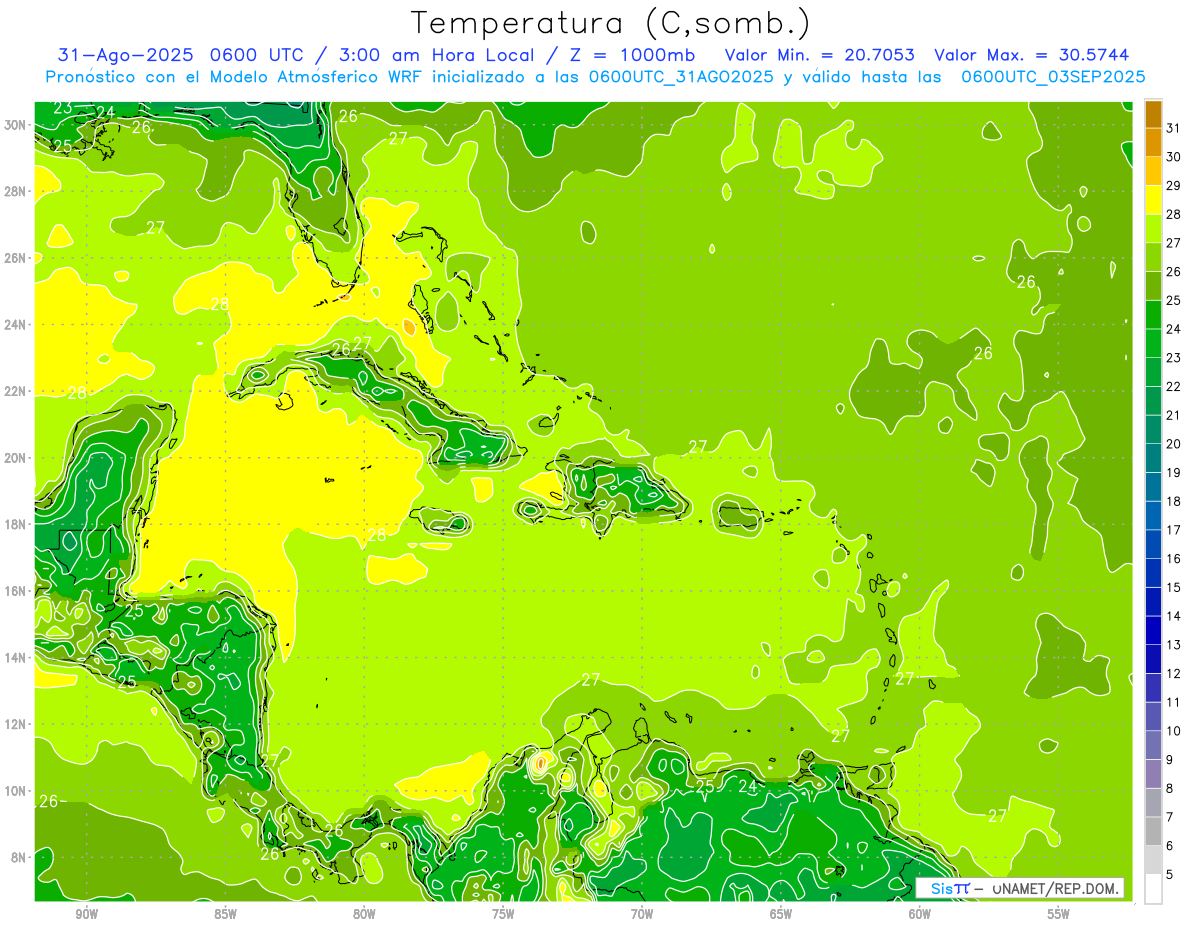Click the title 'Temperatura (C,somb.)'

610,23
